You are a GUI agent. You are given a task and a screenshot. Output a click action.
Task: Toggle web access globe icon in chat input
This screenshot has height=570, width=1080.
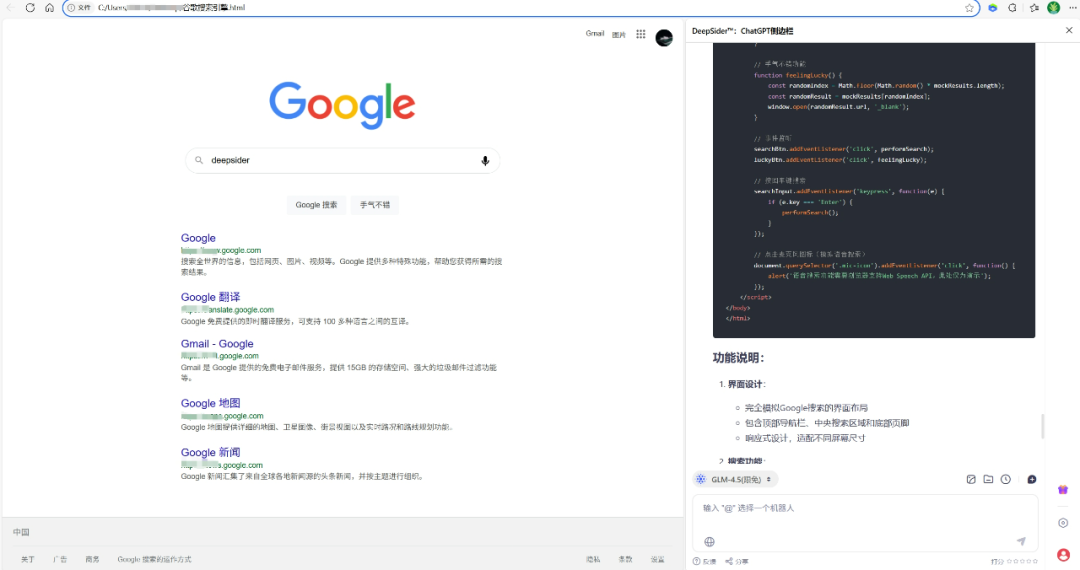[x=709, y=542]
